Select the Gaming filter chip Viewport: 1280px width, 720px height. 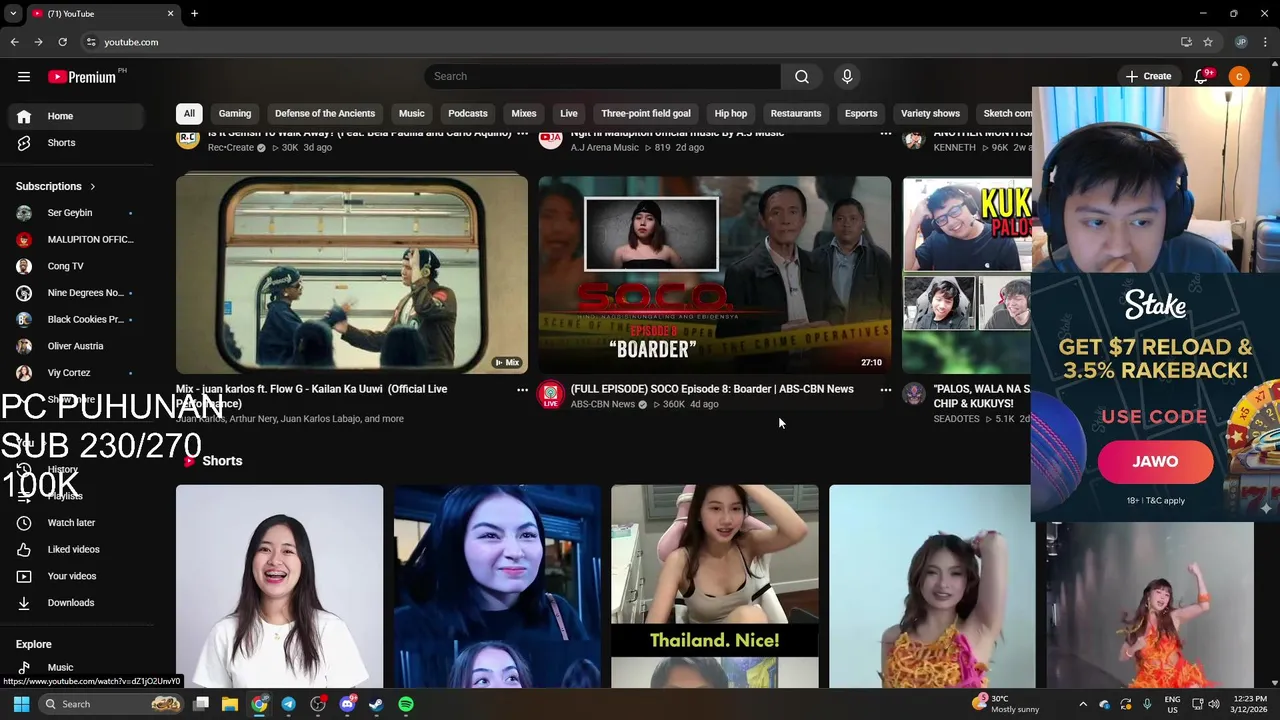tap(235, 113)
